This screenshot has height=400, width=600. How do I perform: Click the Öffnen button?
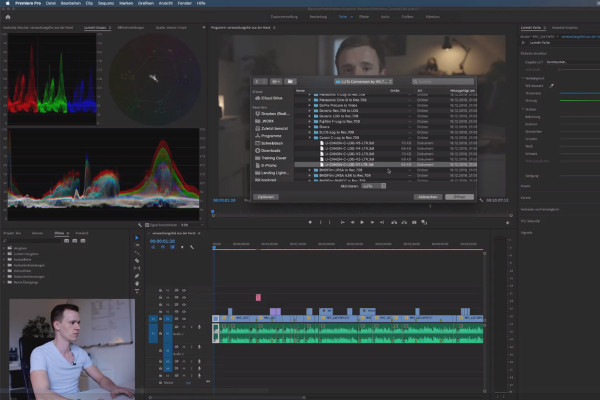click(460, 197)
